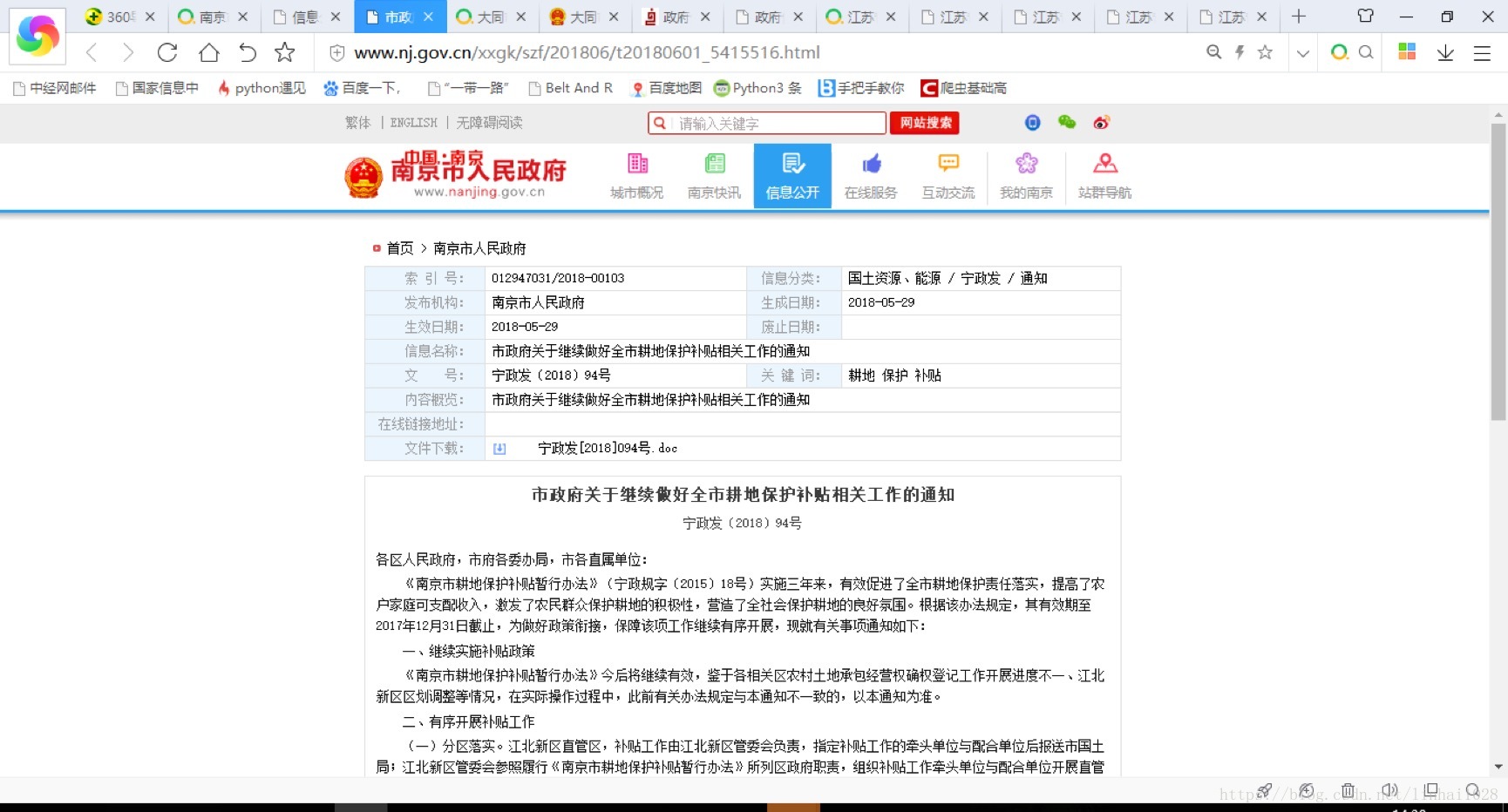Screen dimensions: 1508x812
Task: Click the 360 browser logo
Action: coord(37,36)
